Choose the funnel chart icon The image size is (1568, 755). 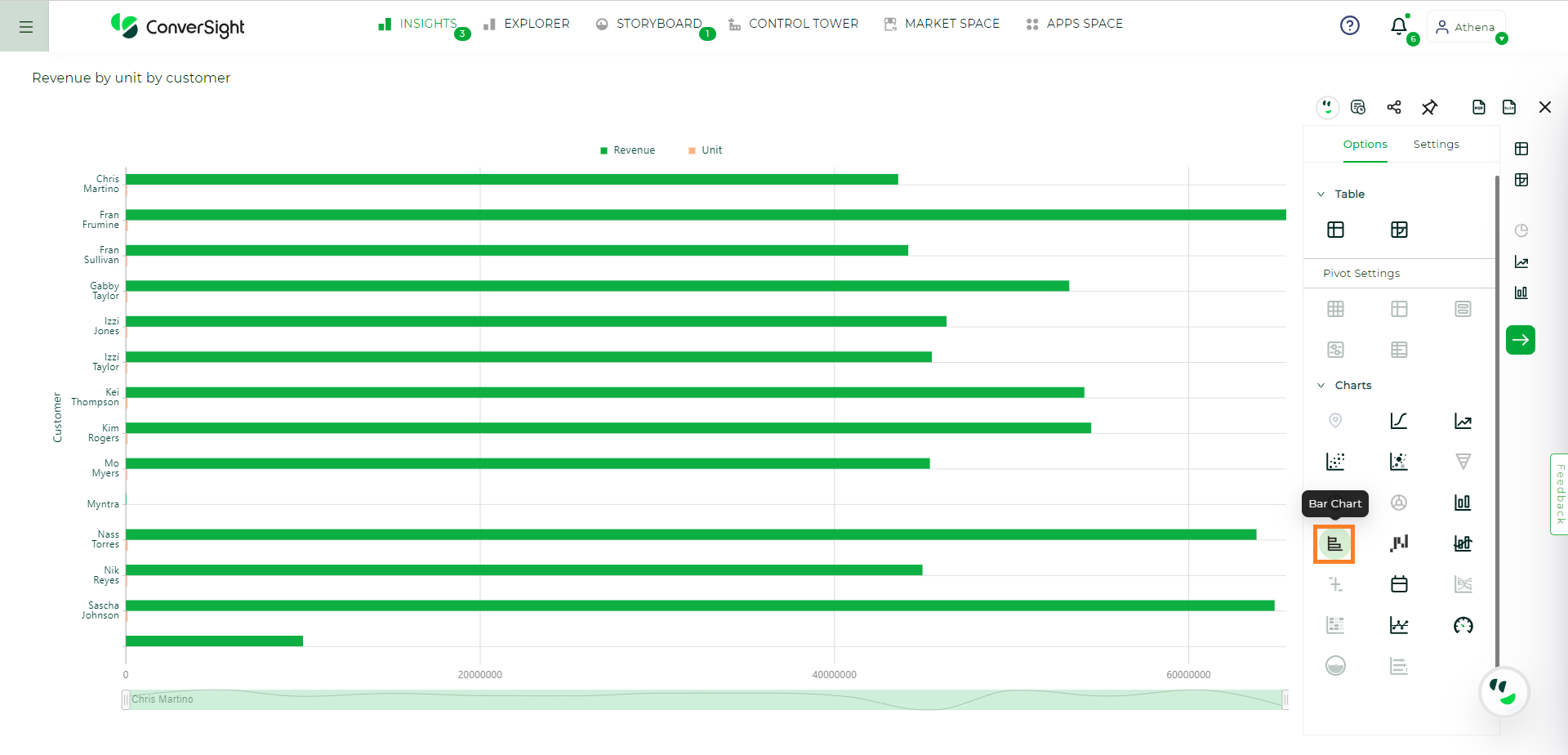[x=1463, y=462]
